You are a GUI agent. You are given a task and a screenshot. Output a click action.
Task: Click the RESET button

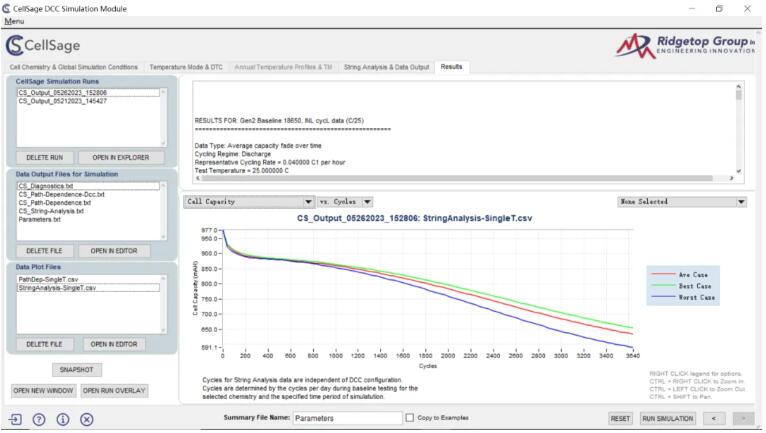pos(620,419)
